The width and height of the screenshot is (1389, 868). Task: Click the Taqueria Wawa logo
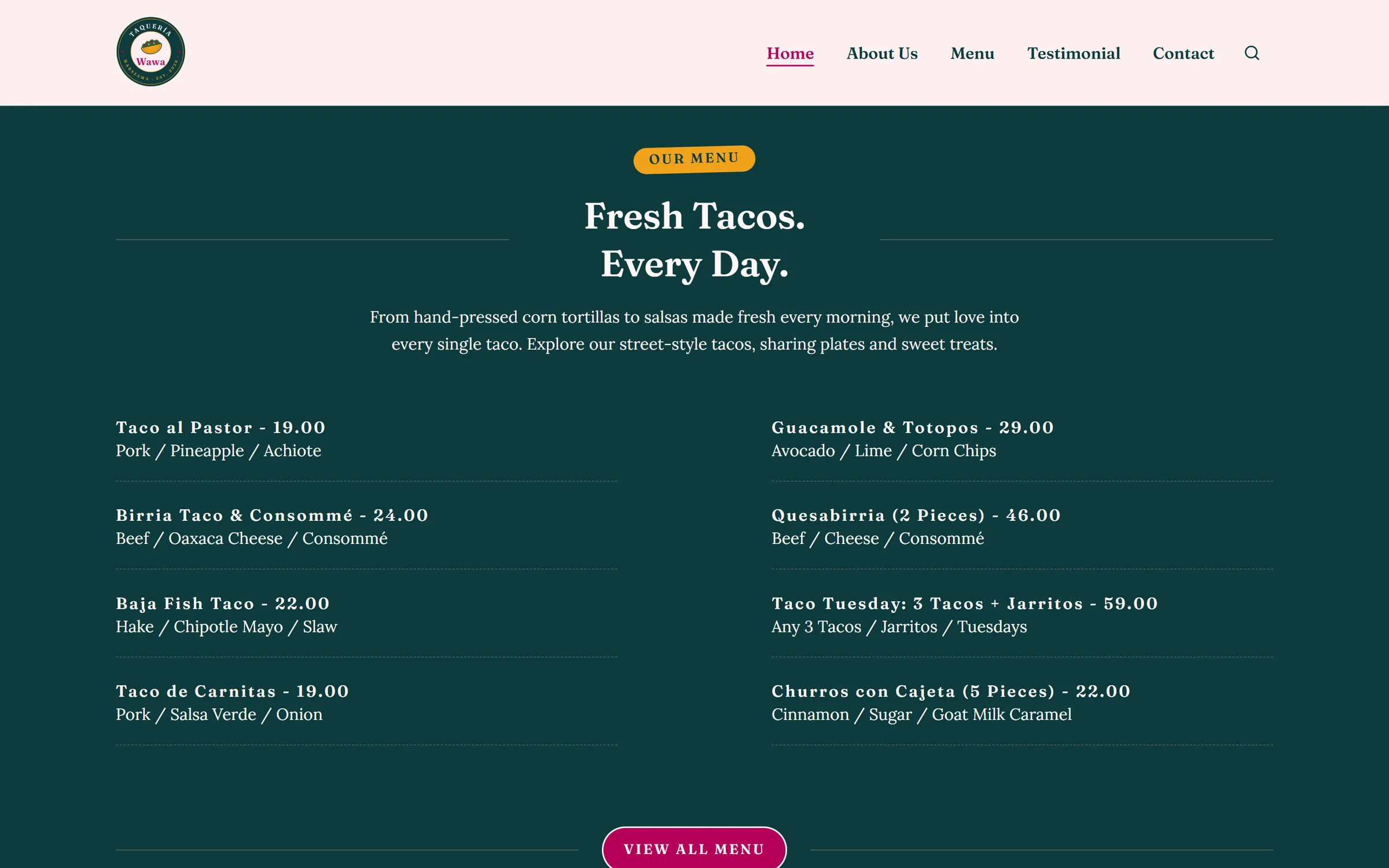(x=150, y=52)
